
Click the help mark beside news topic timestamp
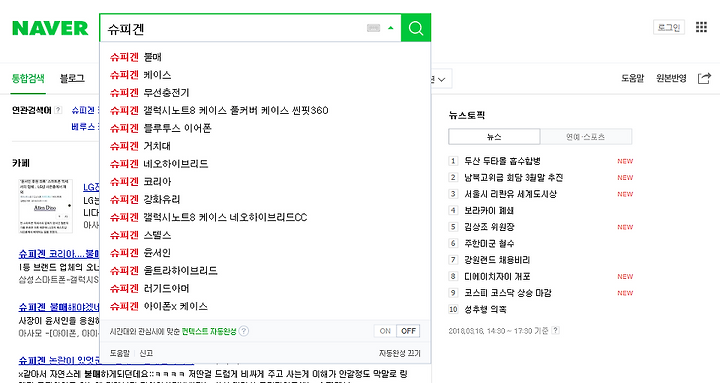click(555, 330)
